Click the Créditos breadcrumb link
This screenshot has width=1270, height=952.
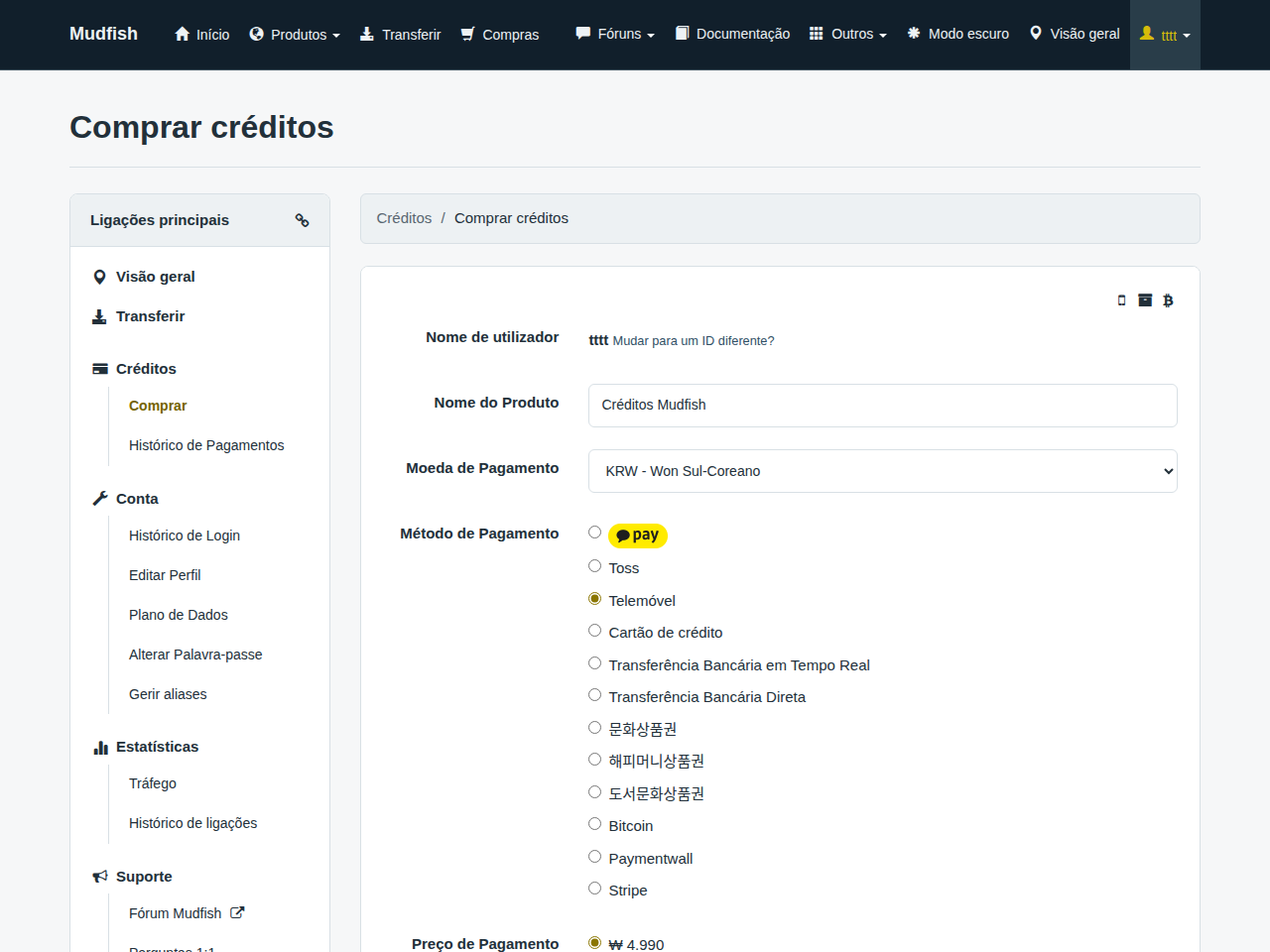405,218
